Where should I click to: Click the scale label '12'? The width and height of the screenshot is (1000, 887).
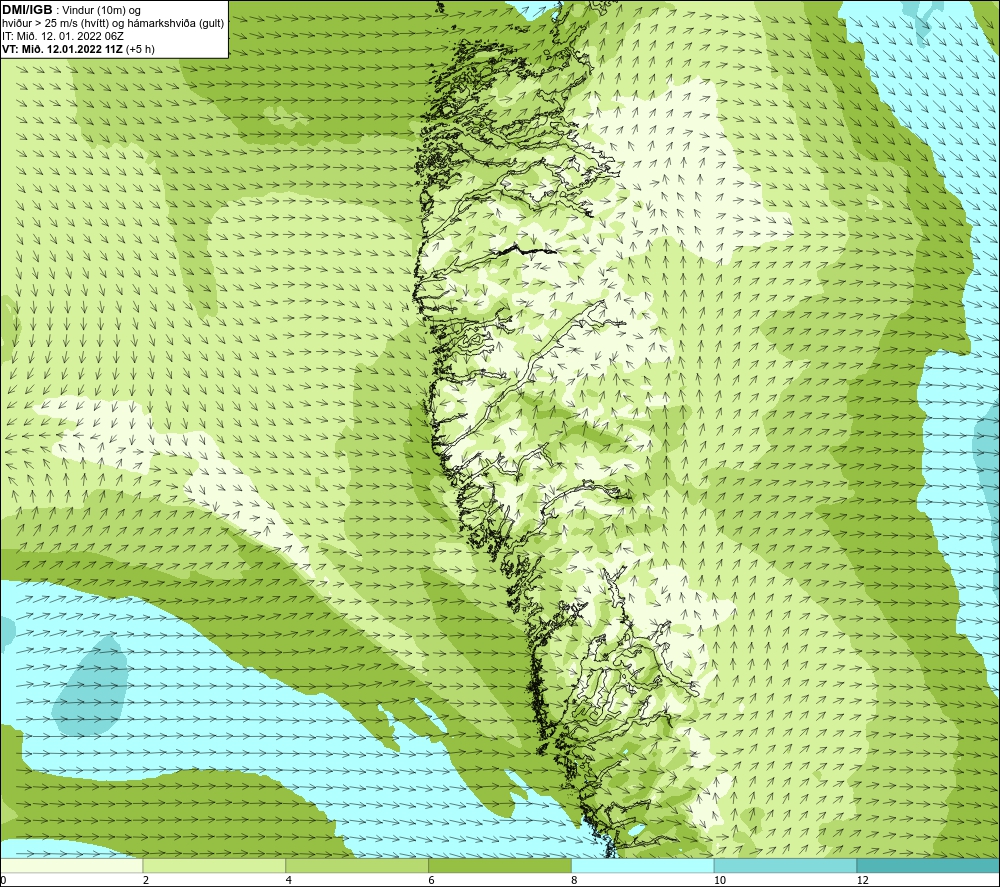pyautogui.click(x=863, y=881)
